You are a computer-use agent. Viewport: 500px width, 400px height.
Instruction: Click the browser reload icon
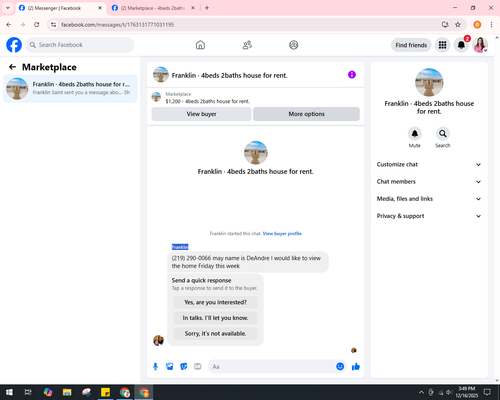pyautogui.click(x=37, y=25)
